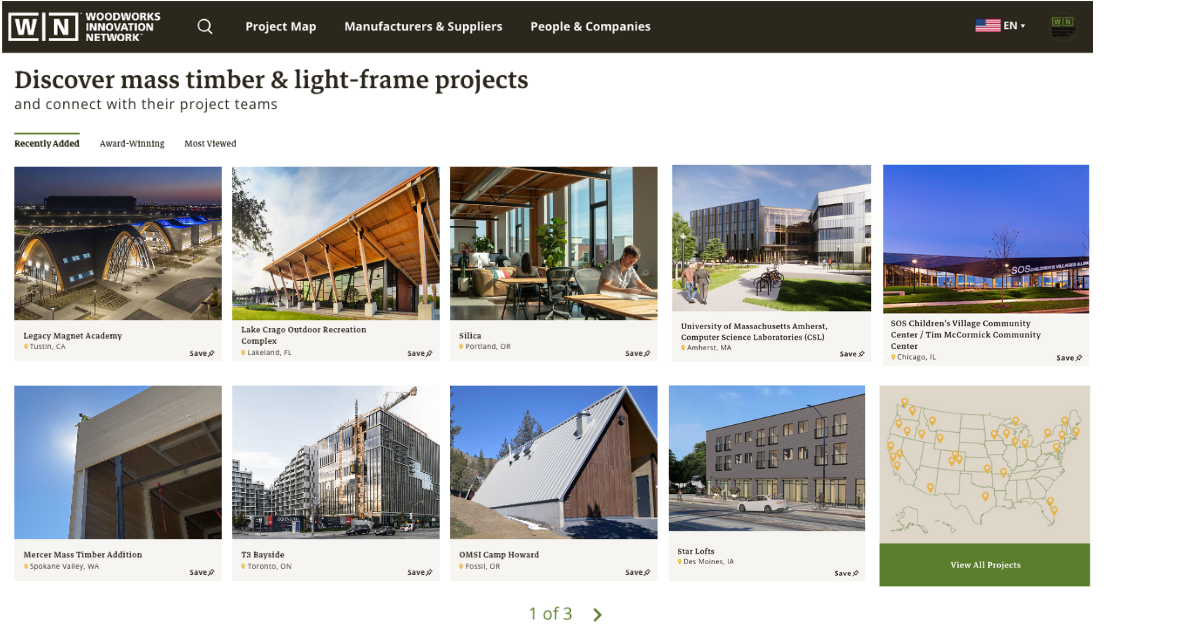This screenshot has width=1200, height=628.
Task: Click the Chicago, IL location
Action: [914, 357]
